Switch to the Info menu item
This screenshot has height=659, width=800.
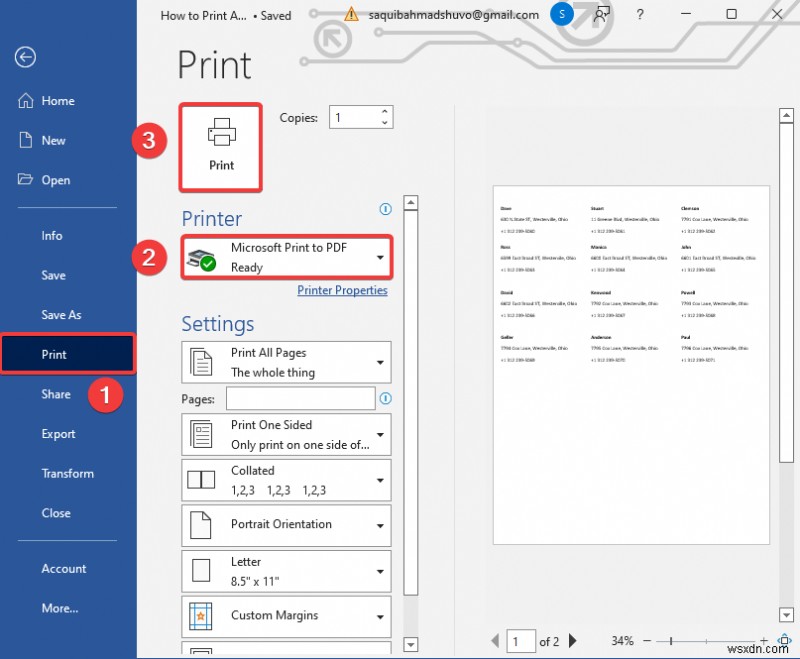coord(52,235)
